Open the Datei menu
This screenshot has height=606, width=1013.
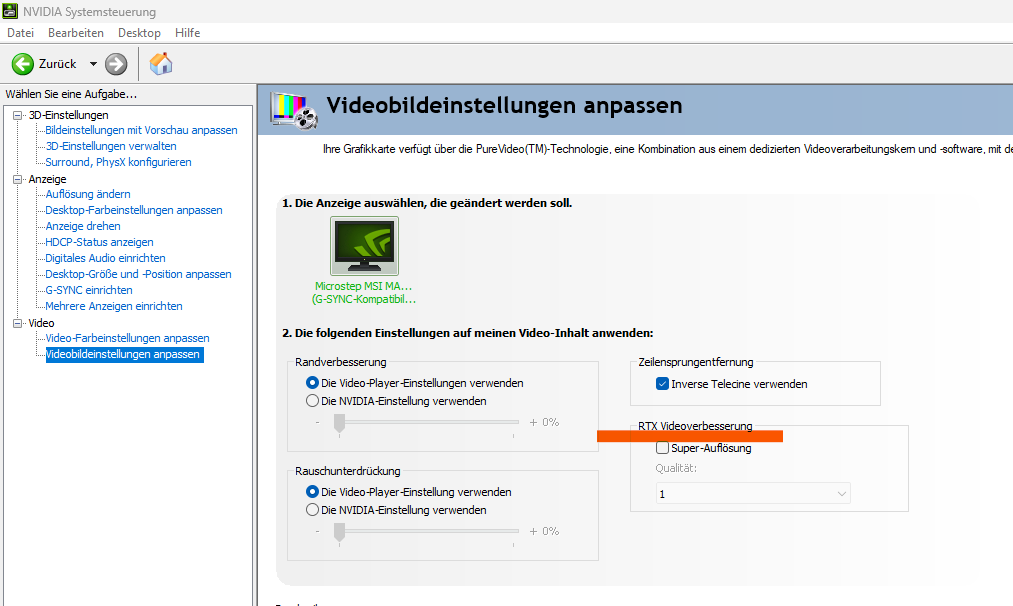tap(21, 33)
